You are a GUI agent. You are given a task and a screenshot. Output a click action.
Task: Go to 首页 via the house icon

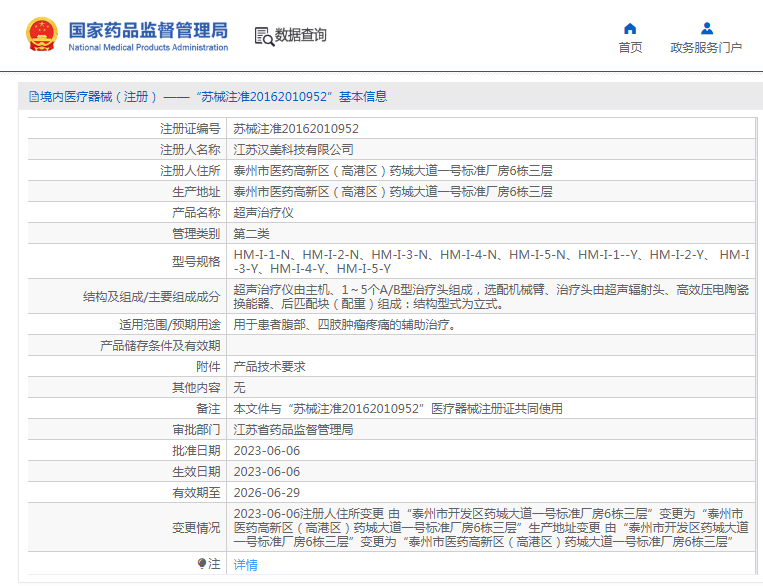click(630, 29)
